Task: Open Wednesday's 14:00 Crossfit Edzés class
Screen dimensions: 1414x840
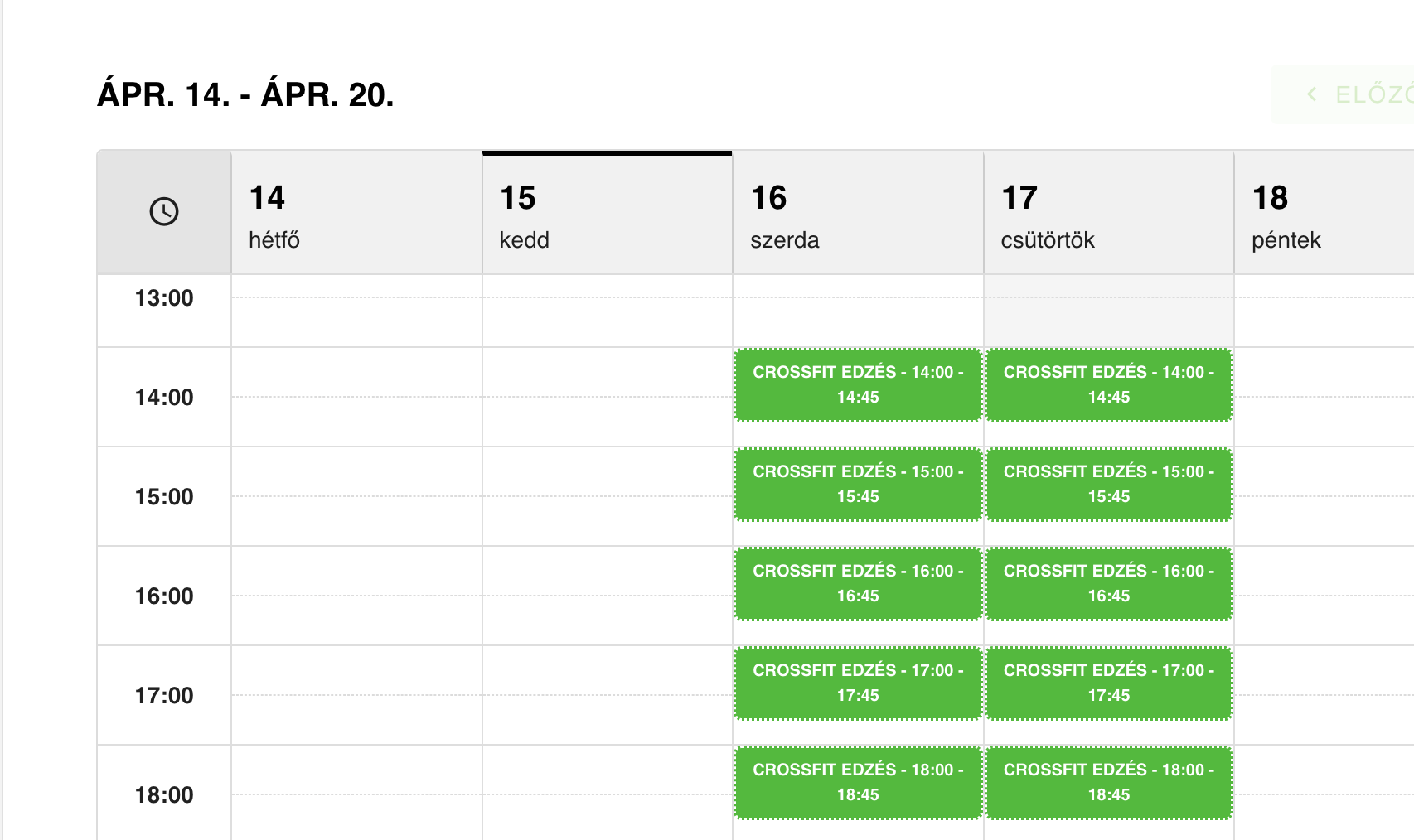Action: click(x=858, y=385)
